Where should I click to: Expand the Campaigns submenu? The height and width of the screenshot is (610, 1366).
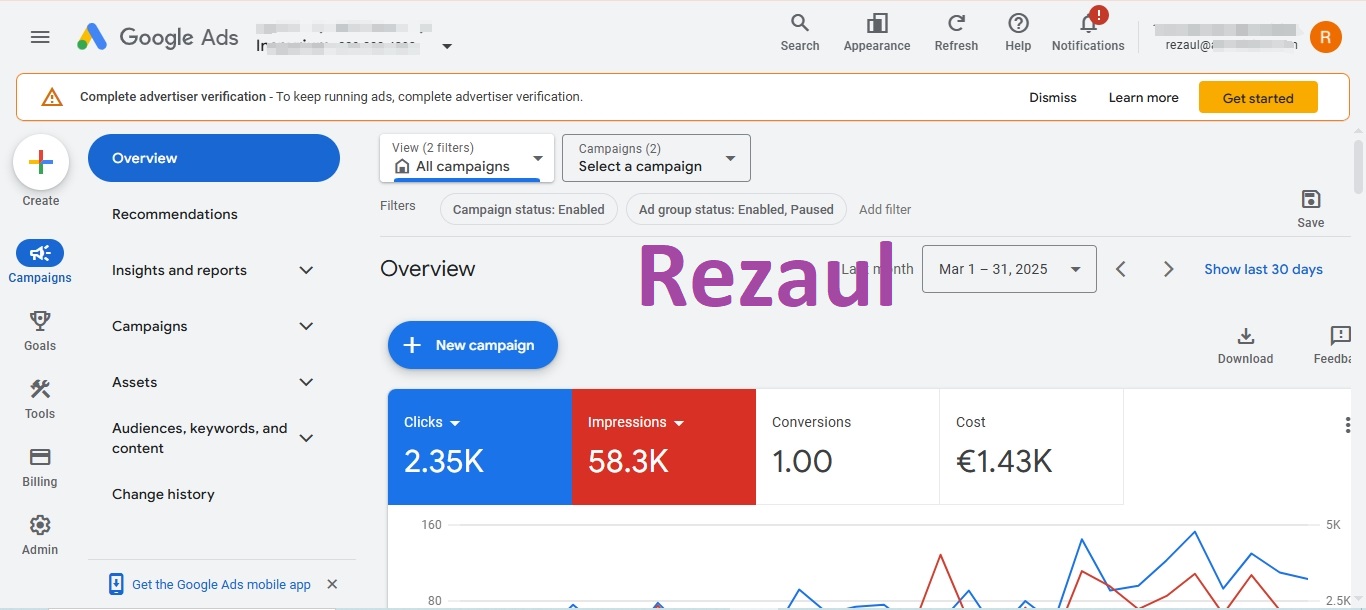[x=307, y=326]
